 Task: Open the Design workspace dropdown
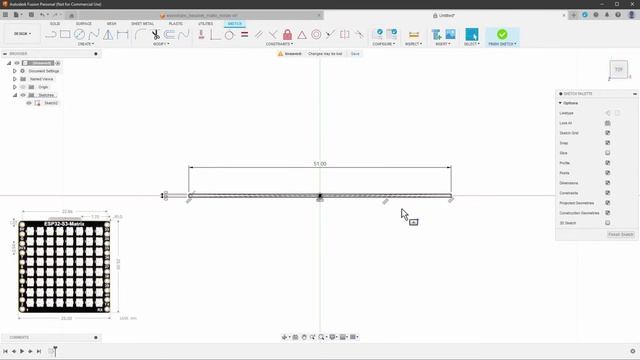coord(22,34)
